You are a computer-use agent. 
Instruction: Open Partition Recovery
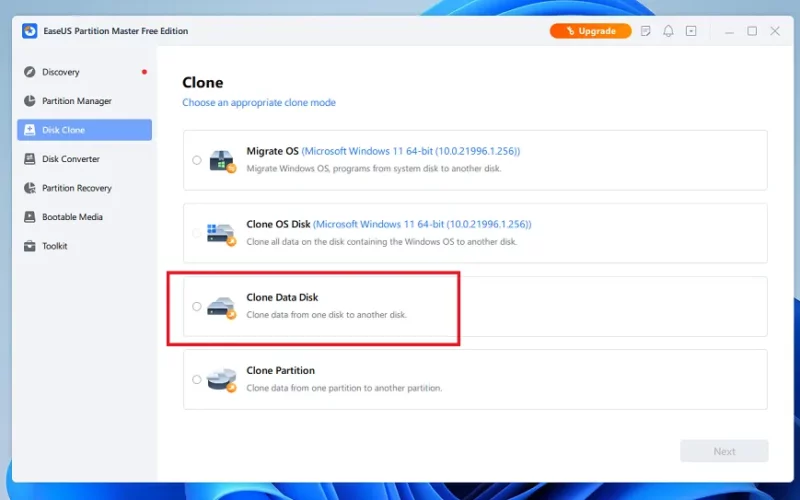coord(84,188)
